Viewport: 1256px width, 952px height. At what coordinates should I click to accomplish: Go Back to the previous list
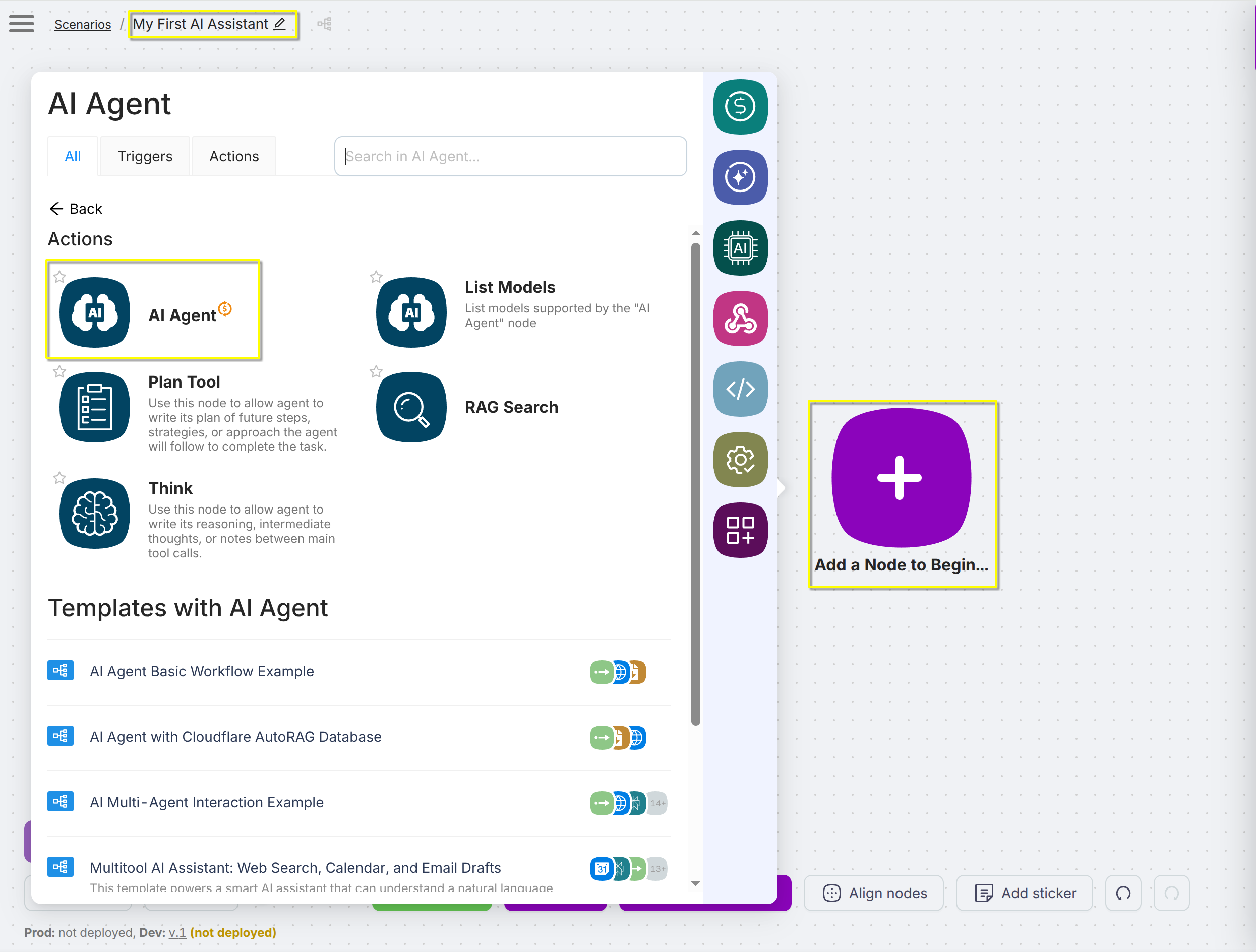[76, 209]
